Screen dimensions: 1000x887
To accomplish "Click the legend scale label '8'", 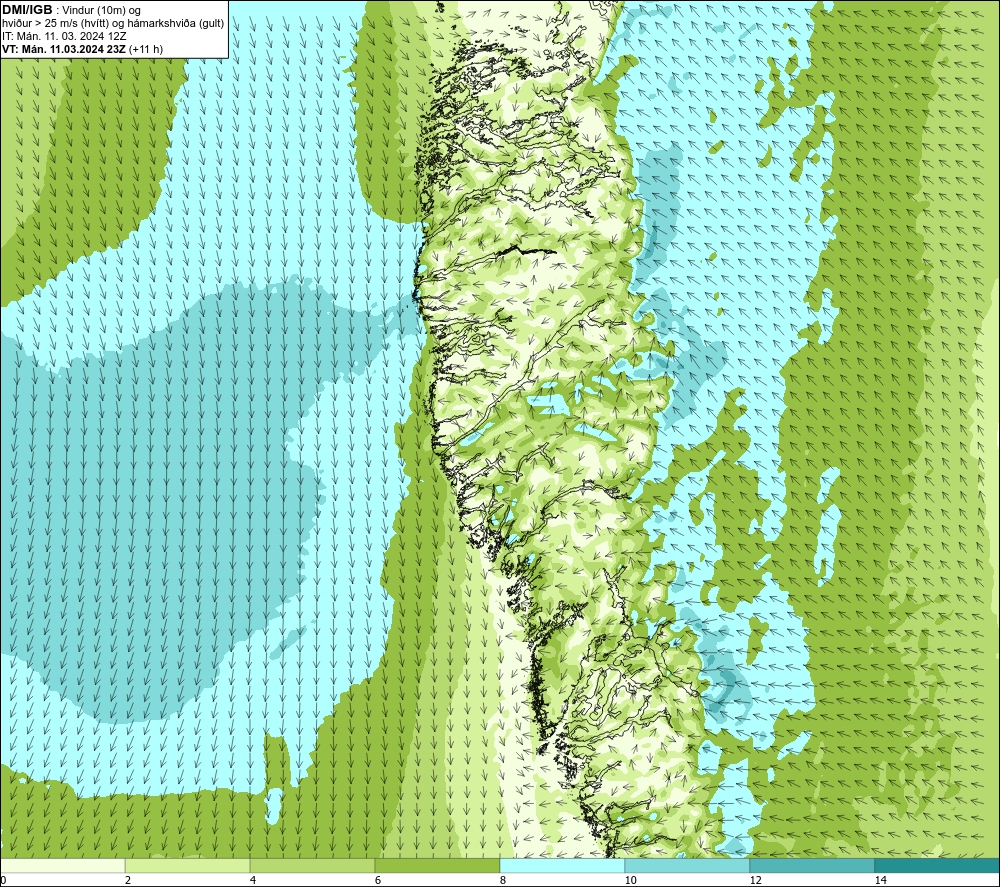I will tap(503, 880).
